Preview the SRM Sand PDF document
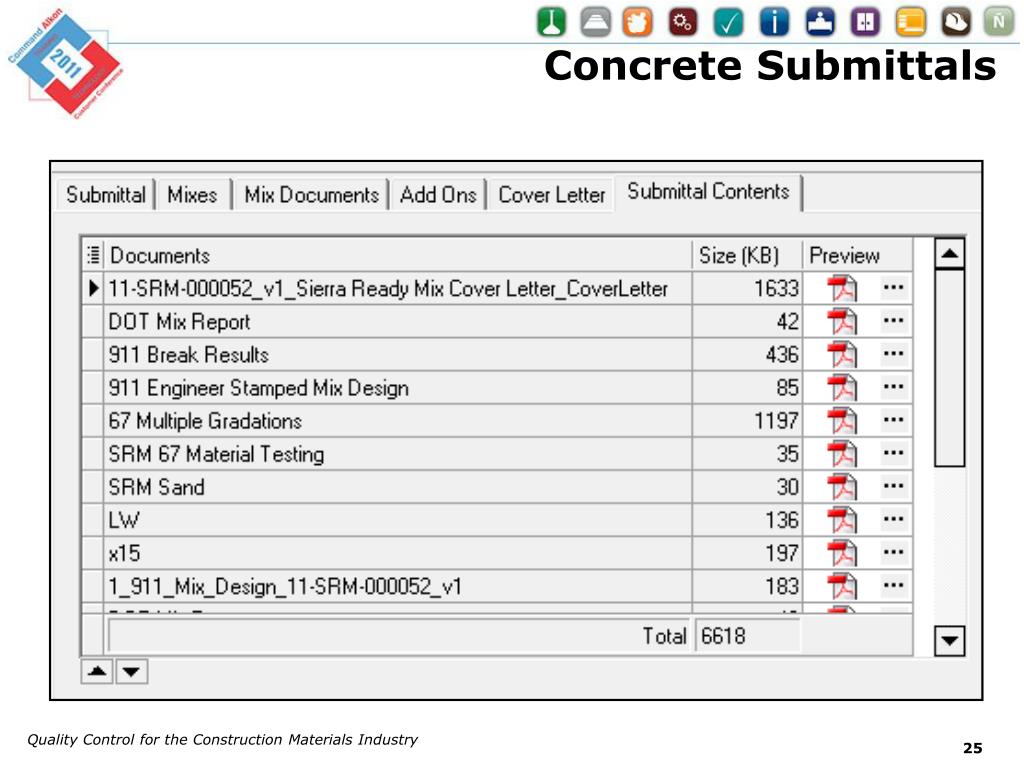 [842, 488]
